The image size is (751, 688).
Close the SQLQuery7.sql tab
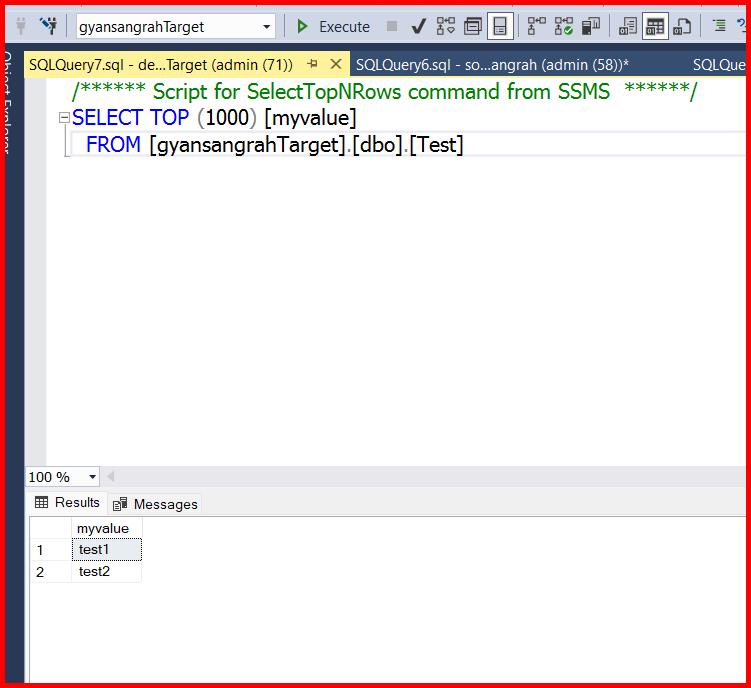pos(336,64)
